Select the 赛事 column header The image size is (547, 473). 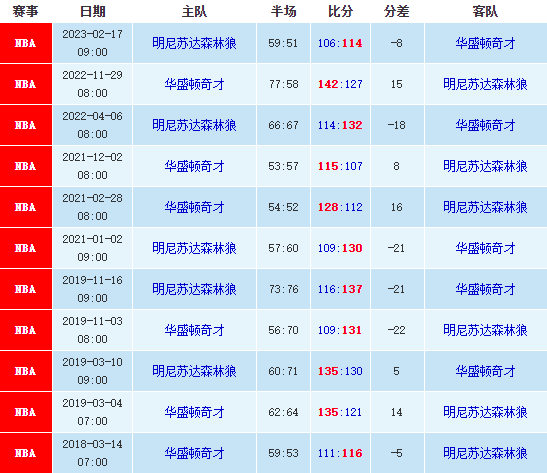(x=25, y=11)
